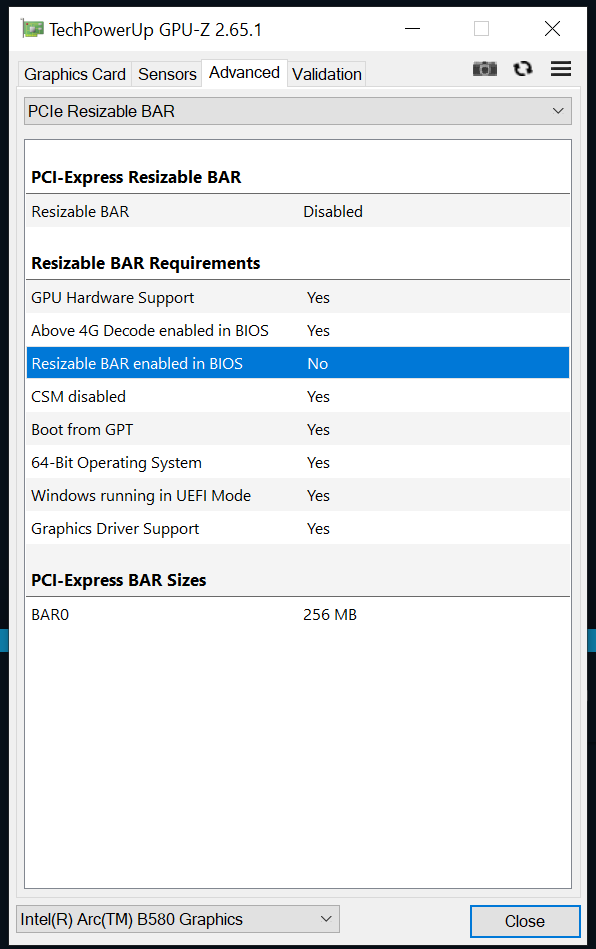Select the 64-Bit Operating System row
Viewport: 596px width, 949px height.
coord(298,462)
